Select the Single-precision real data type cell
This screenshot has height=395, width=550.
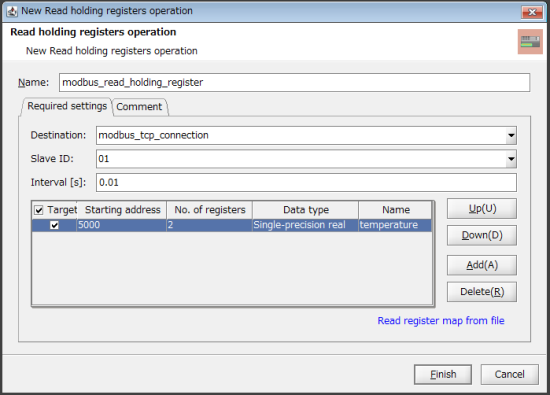click(305, 225)
